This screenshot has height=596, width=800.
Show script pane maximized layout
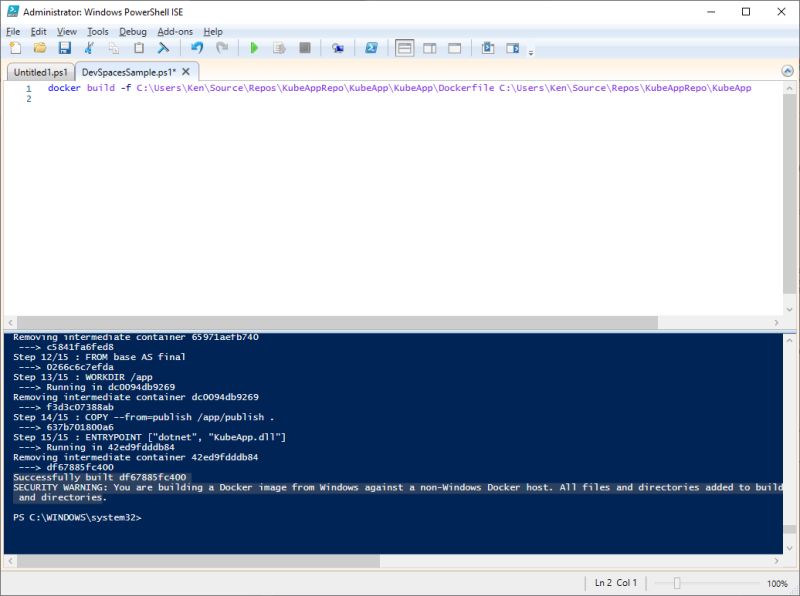(x=454, y=48)
